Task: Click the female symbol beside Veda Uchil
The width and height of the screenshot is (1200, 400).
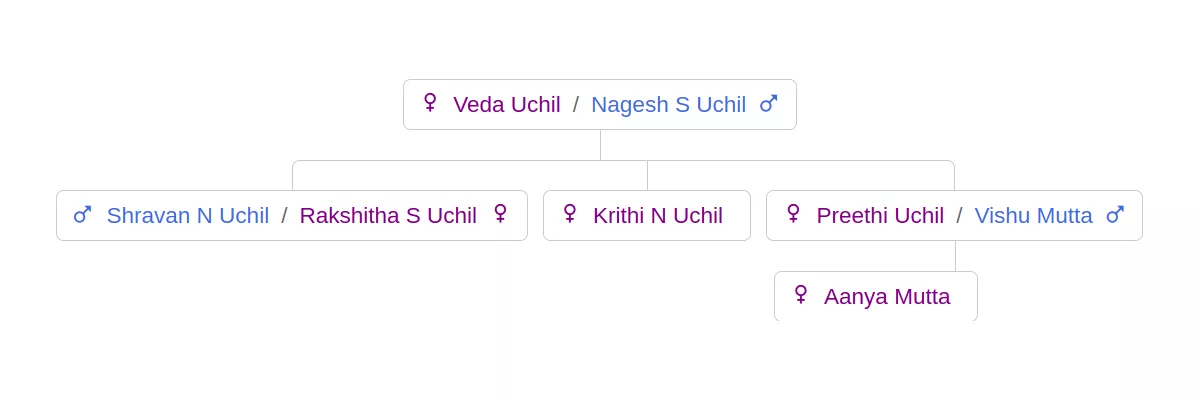Action: (x=430, y=103)
